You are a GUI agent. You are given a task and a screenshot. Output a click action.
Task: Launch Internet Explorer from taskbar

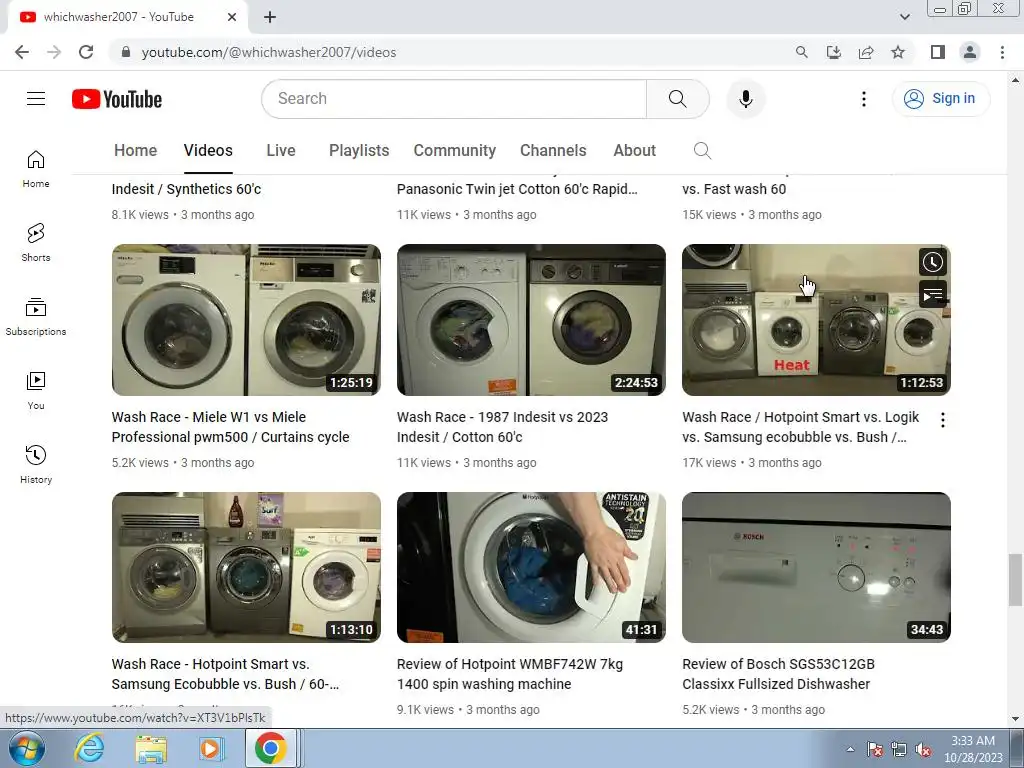[x=89, y=748]
